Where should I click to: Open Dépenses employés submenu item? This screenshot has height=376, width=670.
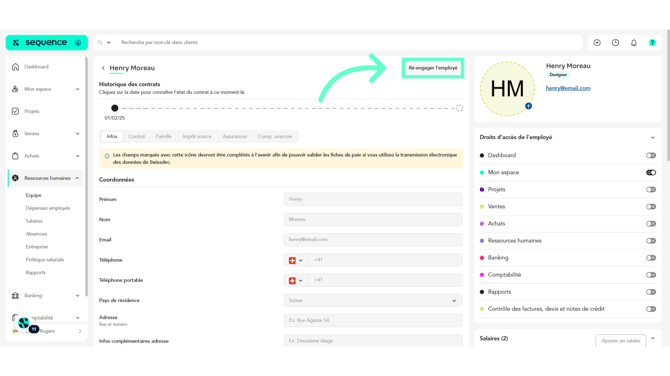[x=48, y=208]
